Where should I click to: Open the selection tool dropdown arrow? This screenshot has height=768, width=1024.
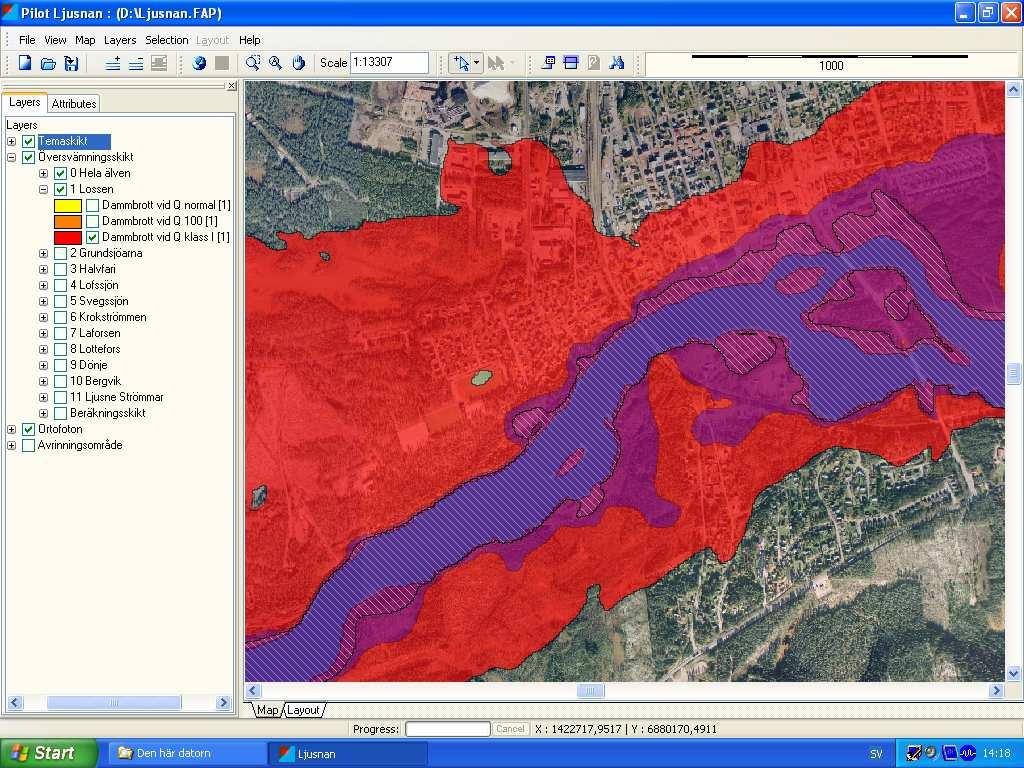(x=477, y=63)
